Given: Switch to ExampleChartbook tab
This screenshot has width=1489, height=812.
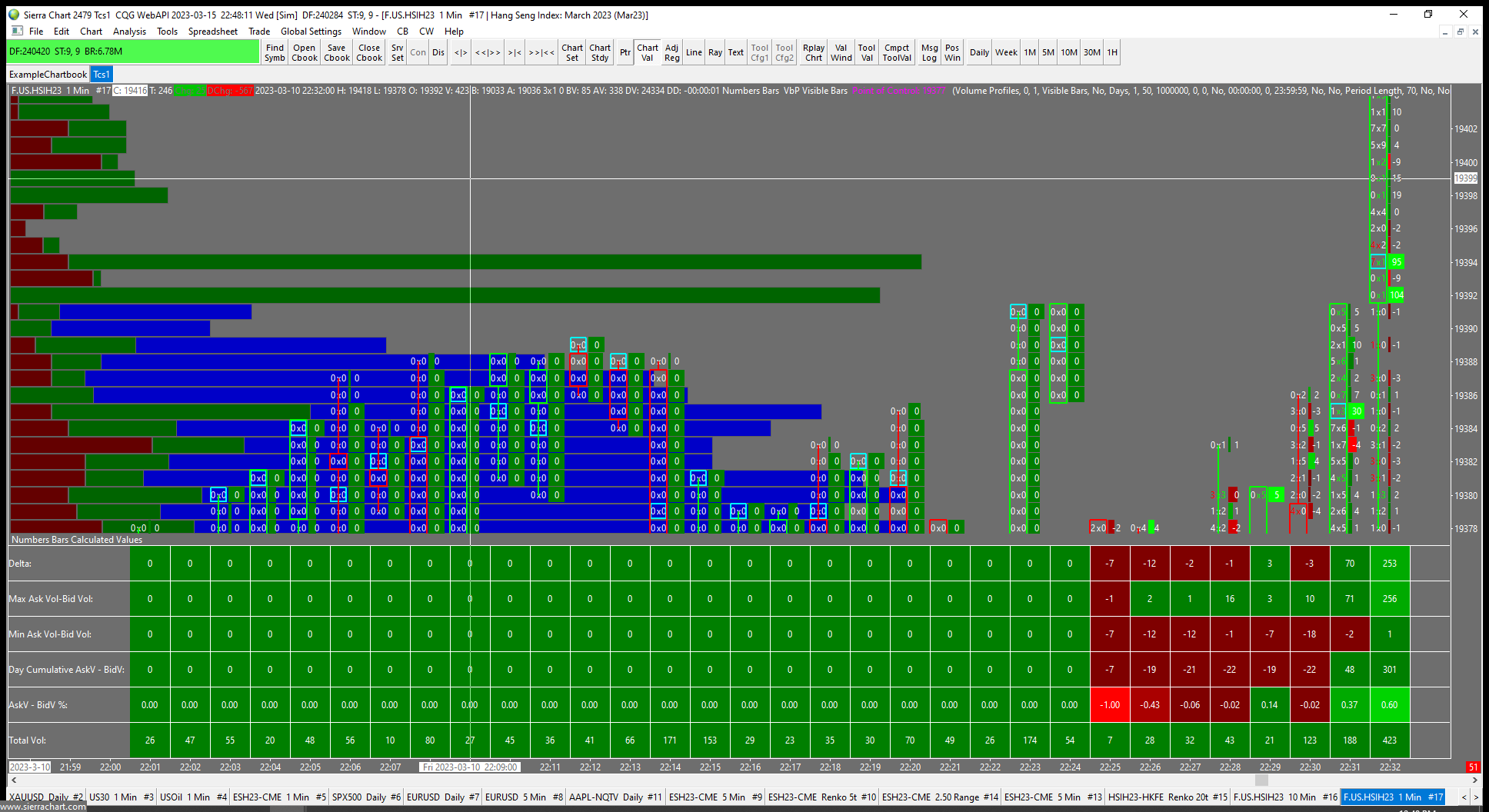Looking at the screenshot, I should point(48,75).
